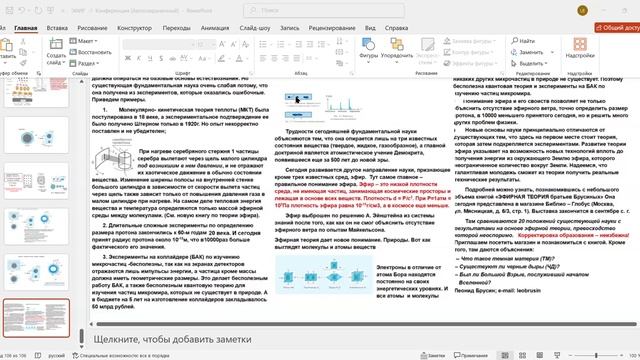Click the Примечания comments button
Screen dimensions: 640x360
[471, 355]
